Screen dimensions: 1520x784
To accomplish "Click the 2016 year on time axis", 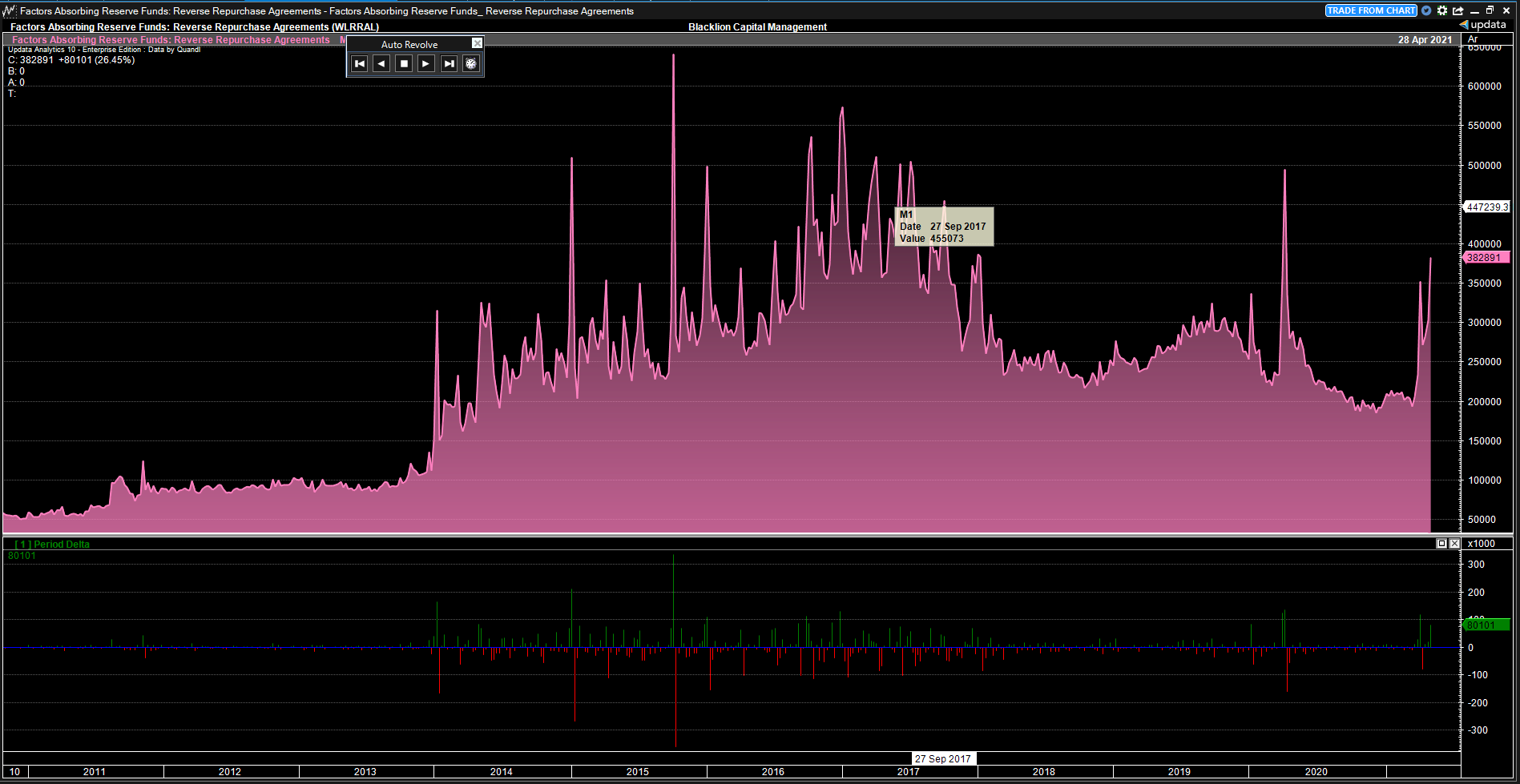I will (773, 772).
